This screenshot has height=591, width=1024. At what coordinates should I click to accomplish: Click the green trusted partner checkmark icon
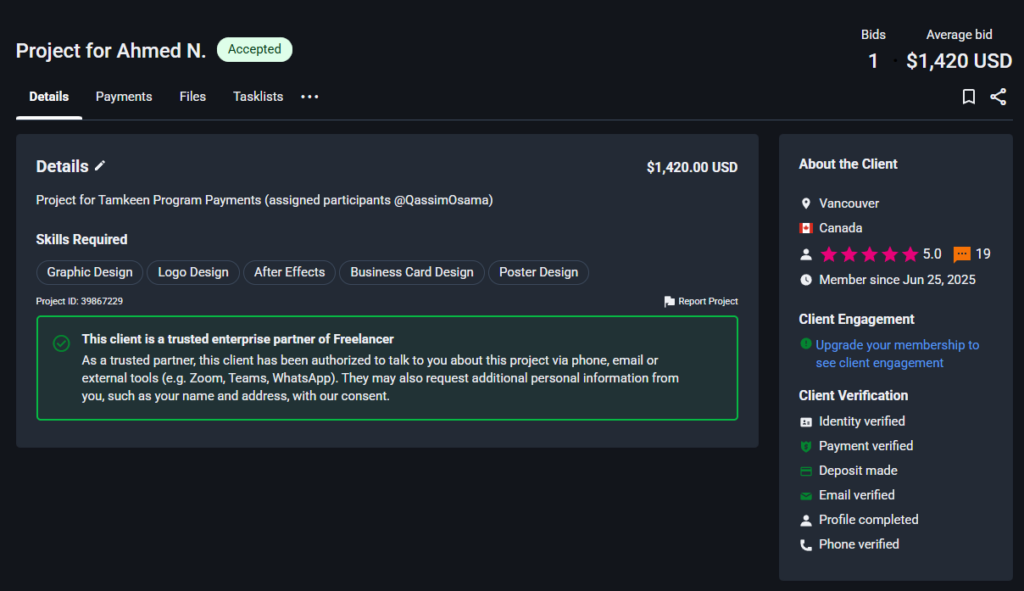tap(61, 343)
